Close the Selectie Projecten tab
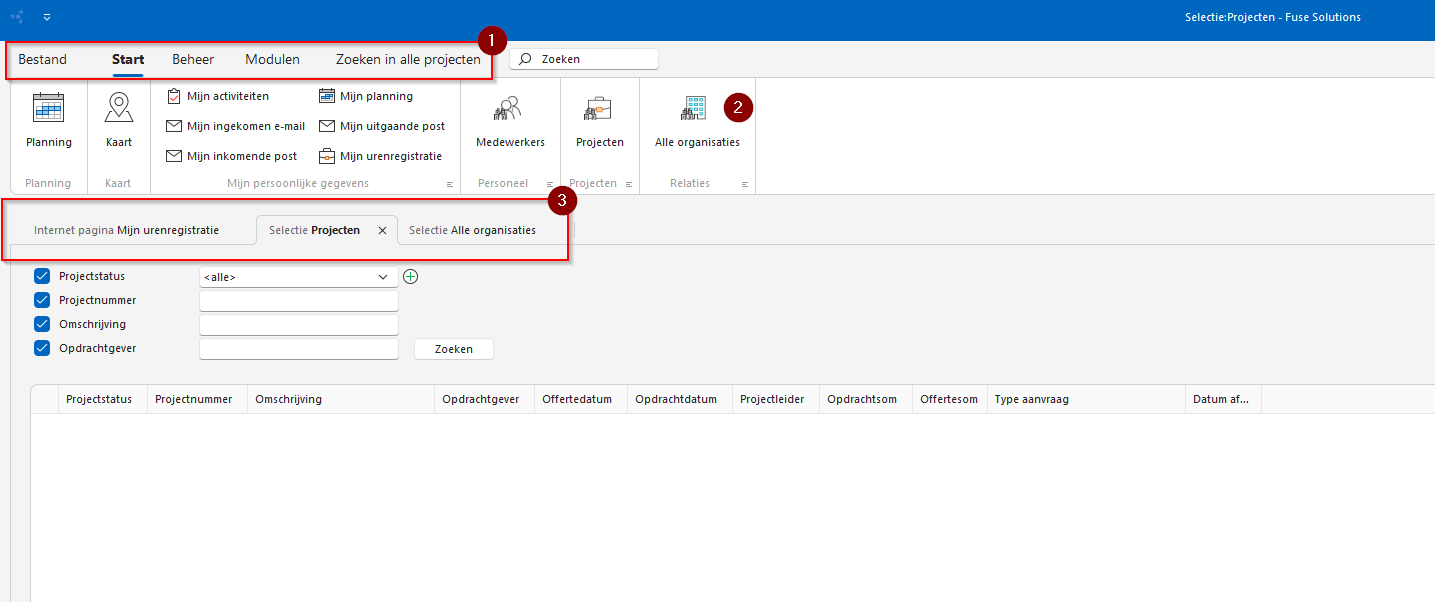 382,230
